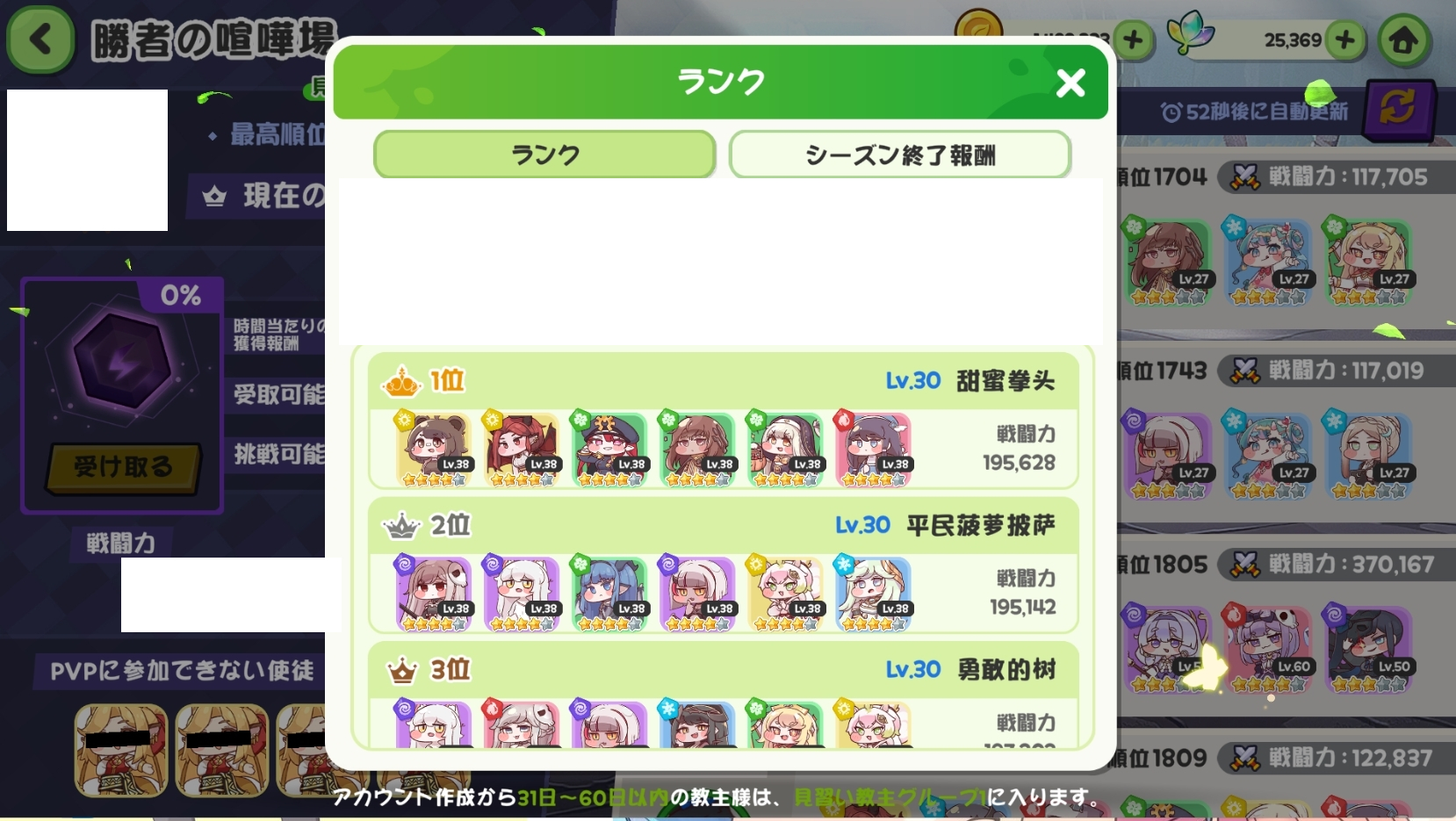Tap the purple lightning hexagon reward icon
Image resolution: width=1456 pixels, height=821 pixels.
[122, 362]
